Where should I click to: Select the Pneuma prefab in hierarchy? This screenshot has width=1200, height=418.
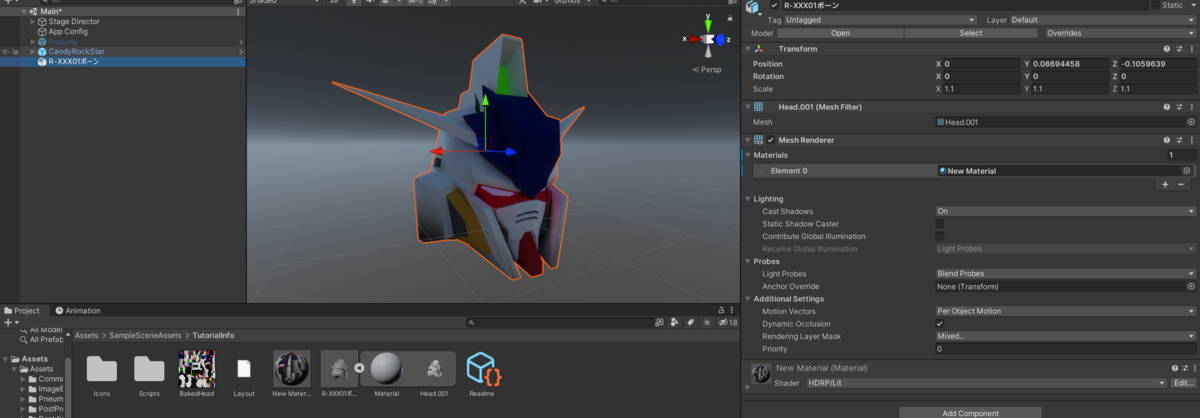(63, 42)
